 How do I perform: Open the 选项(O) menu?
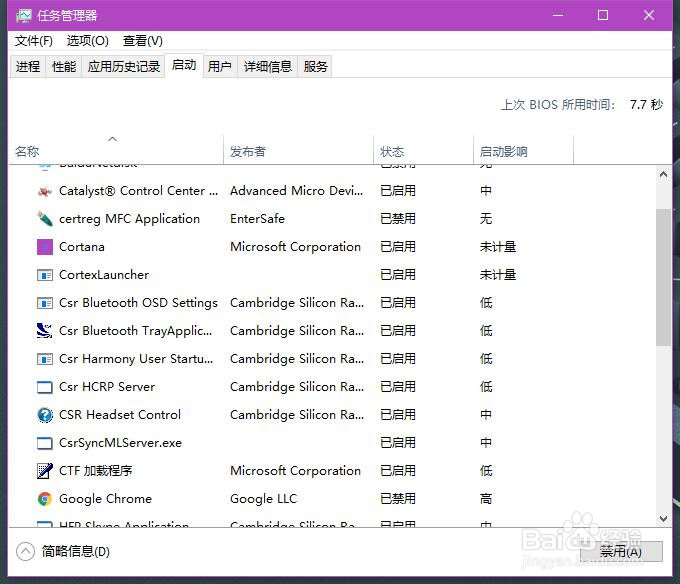point(88,41)
